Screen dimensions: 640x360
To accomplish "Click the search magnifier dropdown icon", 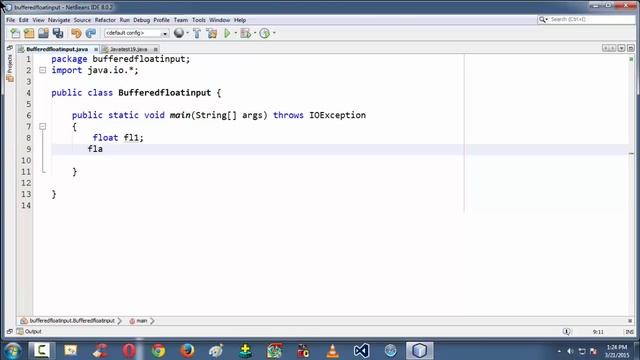I will [x=542, y=20].
